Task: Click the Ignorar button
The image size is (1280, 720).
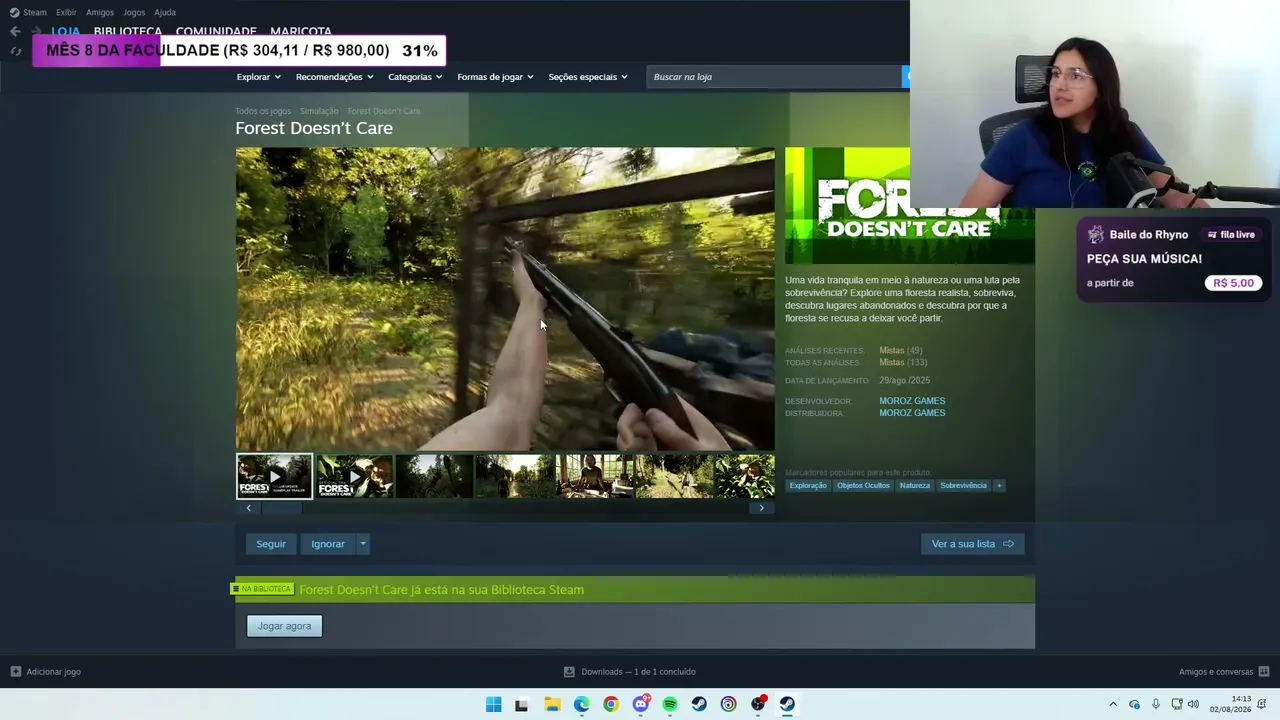Action: tap(328, 544)
